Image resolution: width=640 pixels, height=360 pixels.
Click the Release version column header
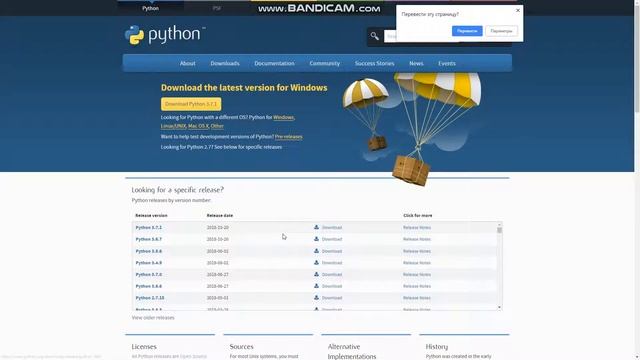pos(151,215)
